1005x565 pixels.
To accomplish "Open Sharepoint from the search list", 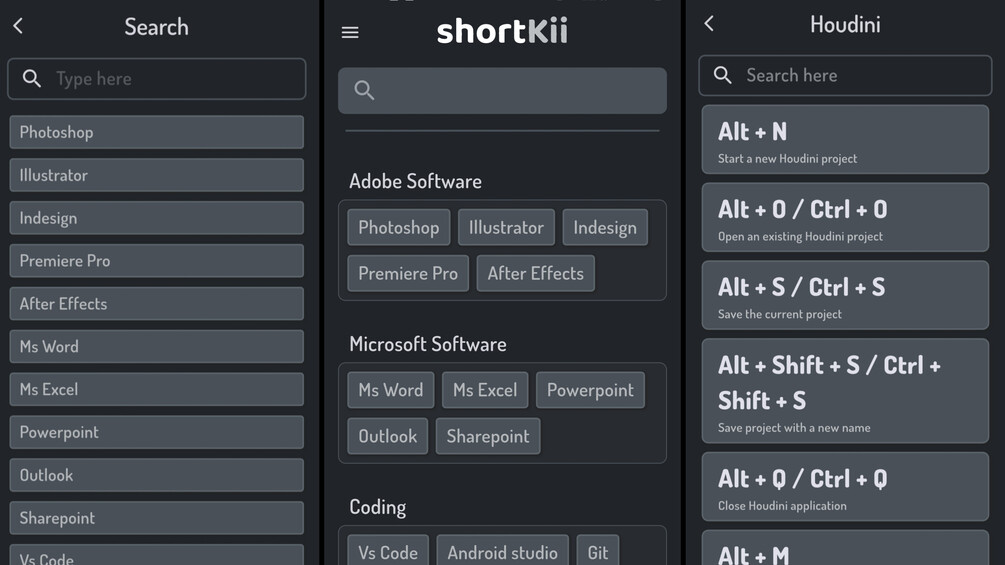I will (x=156, y=518).
